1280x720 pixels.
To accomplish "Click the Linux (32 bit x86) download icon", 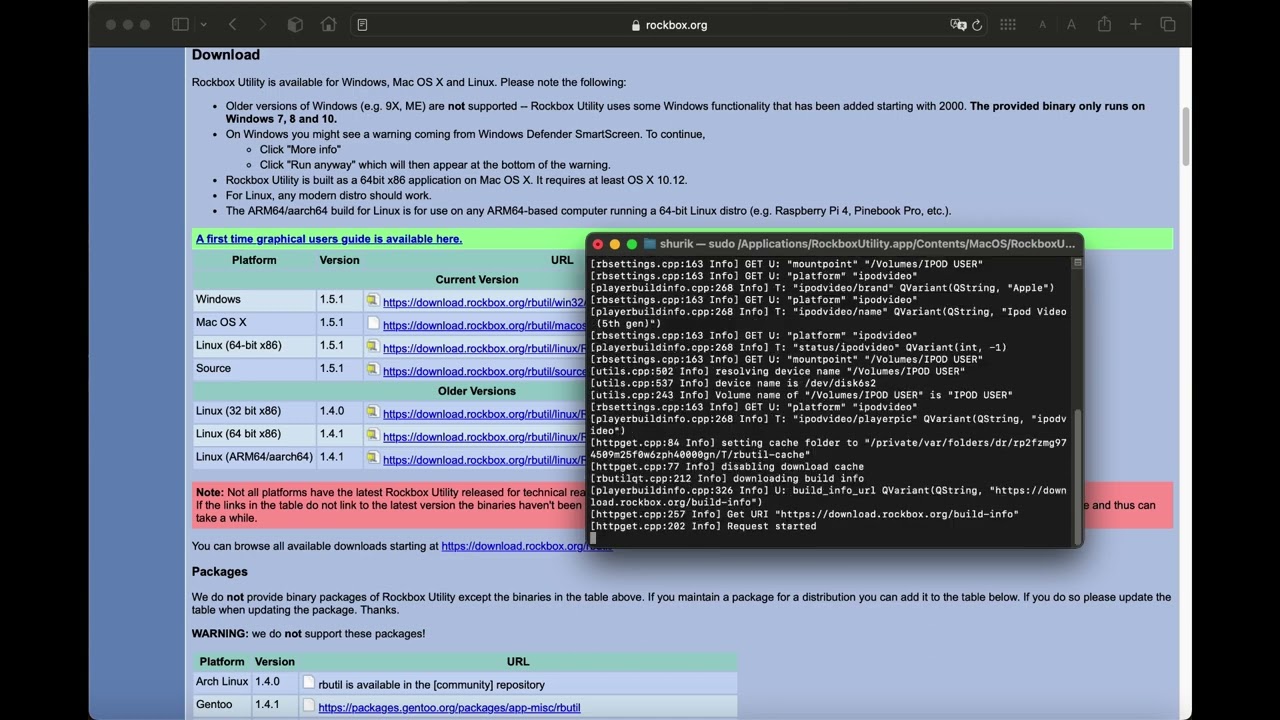I will tap(372, 412).
